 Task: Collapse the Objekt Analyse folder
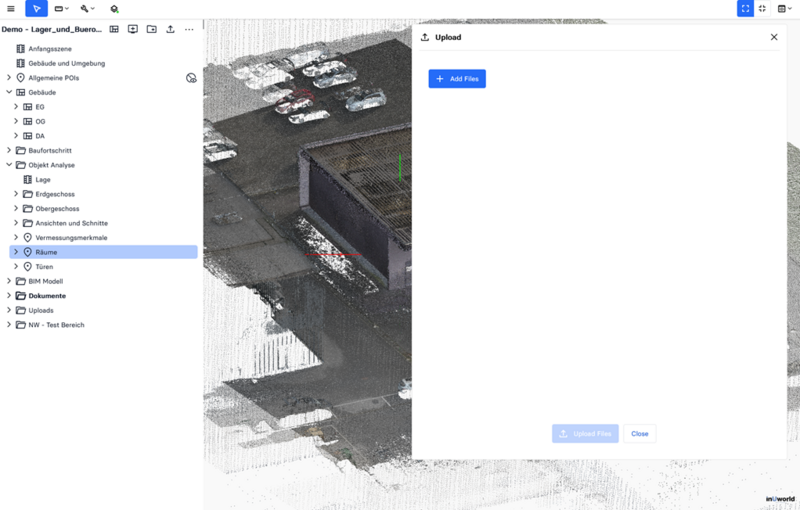tap(9, 165)
